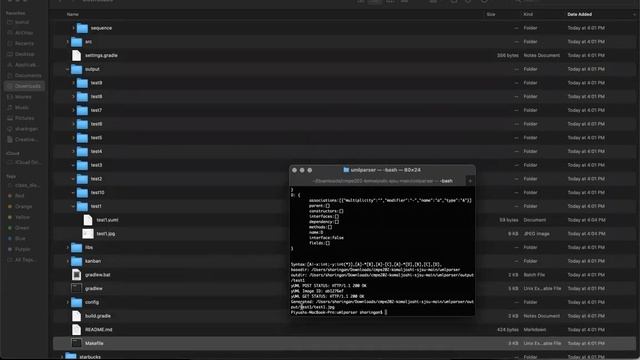Select the libs folder icon
Screen dimensions: 640x360
point(77,247)
